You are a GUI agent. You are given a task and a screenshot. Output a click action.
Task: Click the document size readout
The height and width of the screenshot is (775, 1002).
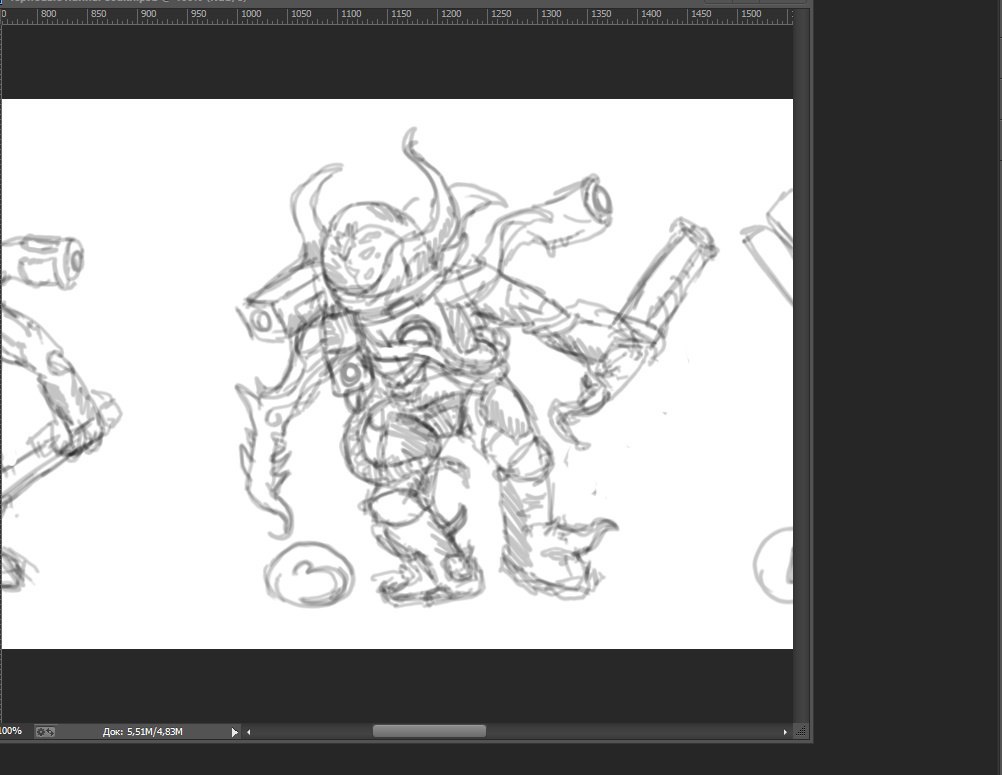coord(142,732)
